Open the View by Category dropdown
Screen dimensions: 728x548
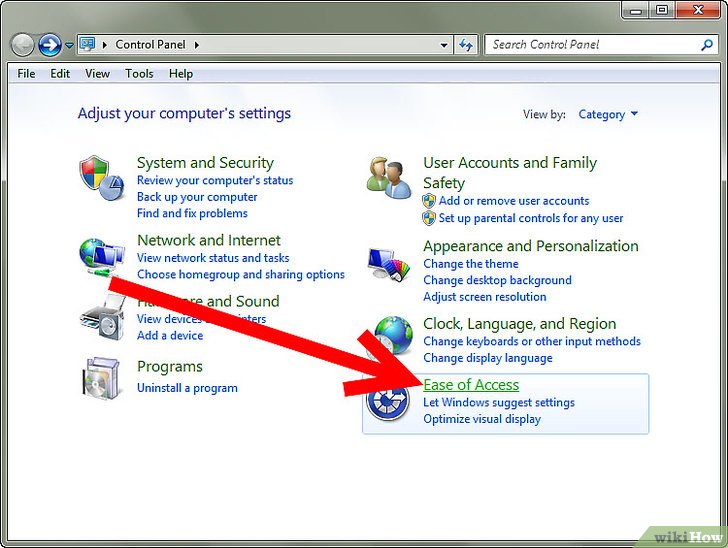click(608, 114)
